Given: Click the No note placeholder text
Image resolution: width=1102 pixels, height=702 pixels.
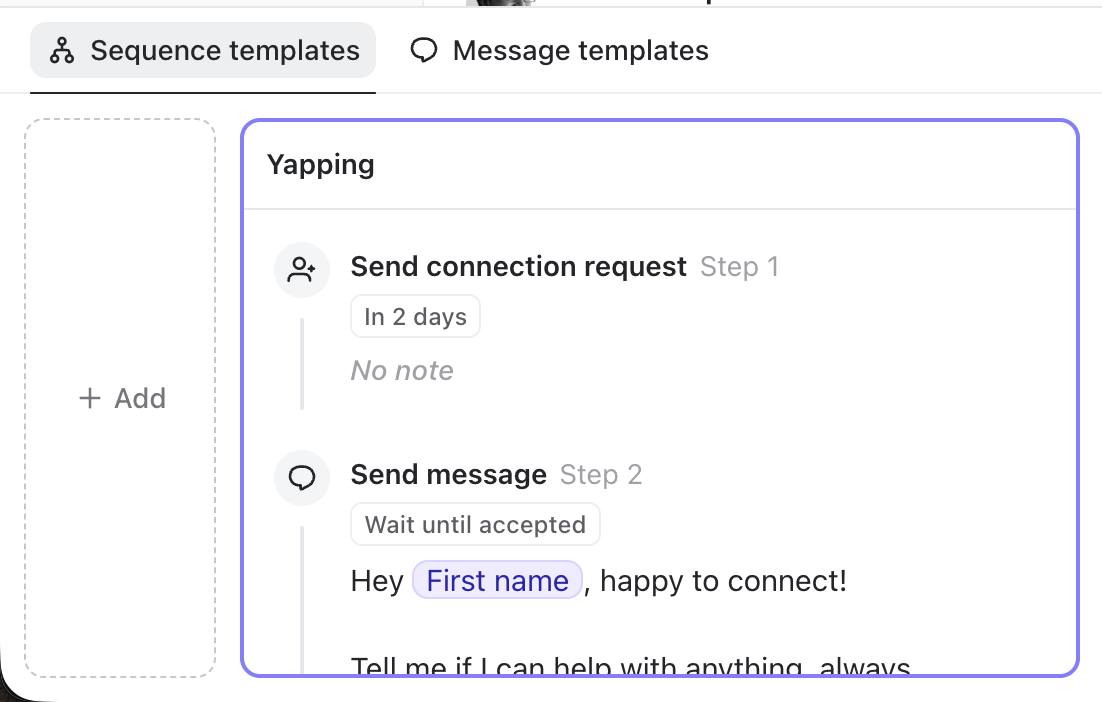Looking at the screenshot, I should (x=402, y=370).
